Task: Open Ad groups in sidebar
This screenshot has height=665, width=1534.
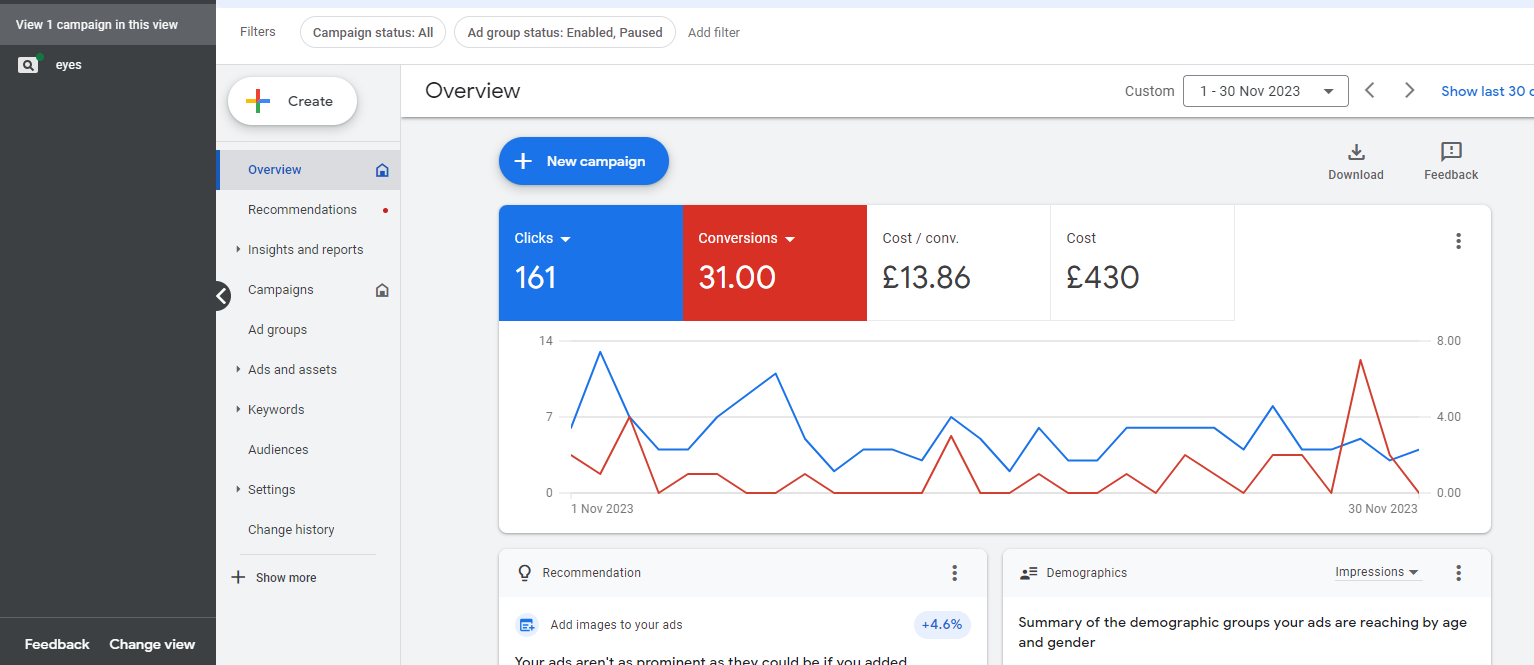Action: click(277, 330)
